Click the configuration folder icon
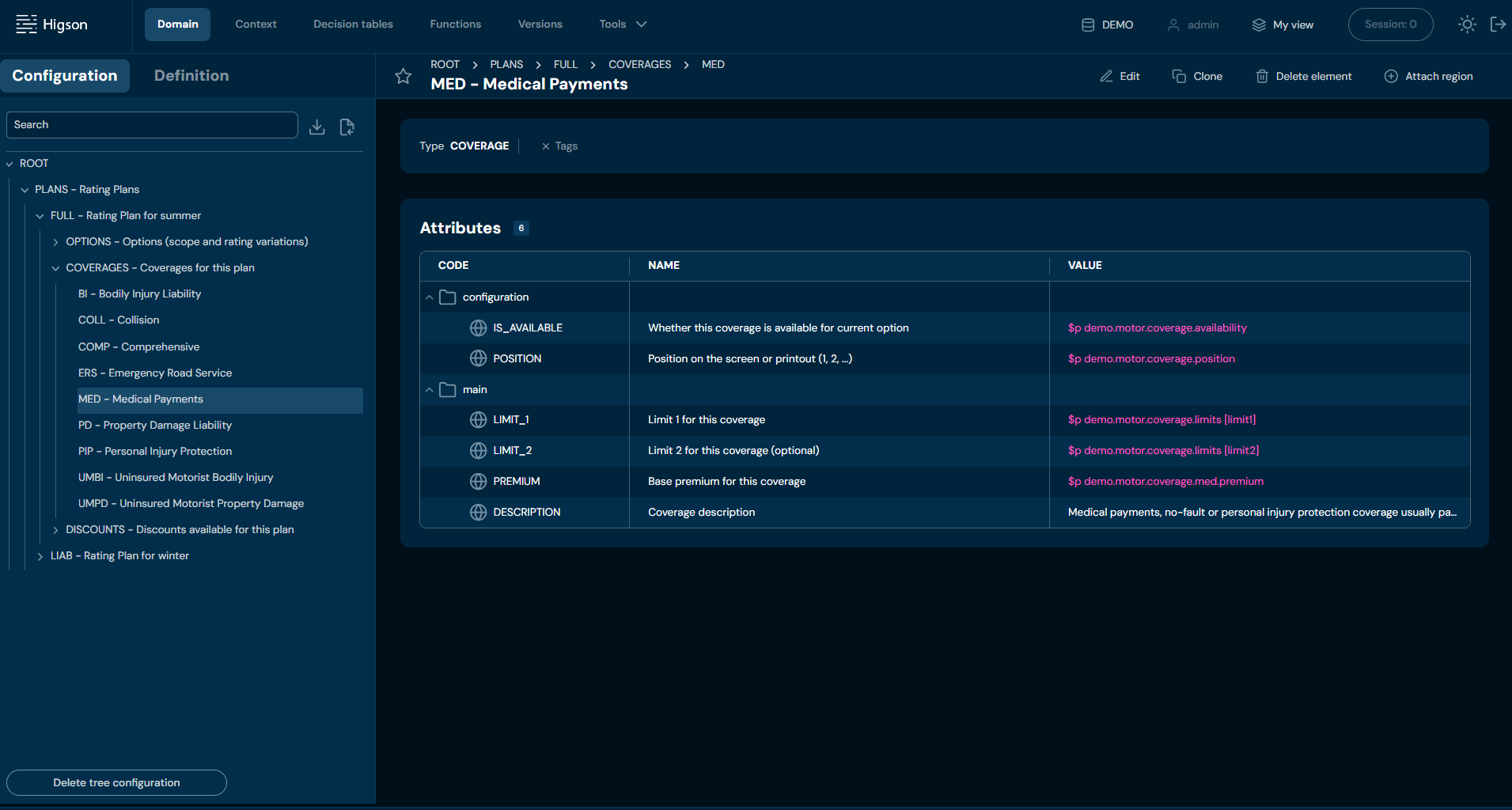 click(x=448, y=297)
